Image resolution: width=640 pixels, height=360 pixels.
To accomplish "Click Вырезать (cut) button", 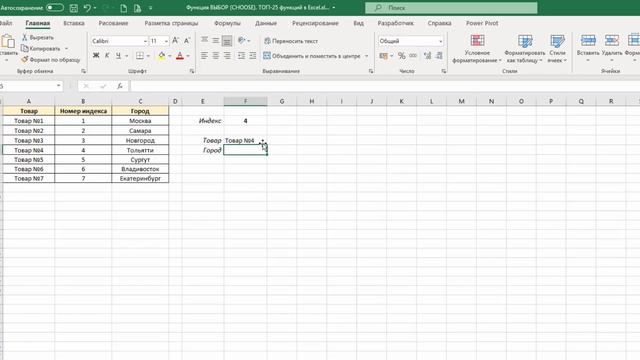I will tap(38, 38).
